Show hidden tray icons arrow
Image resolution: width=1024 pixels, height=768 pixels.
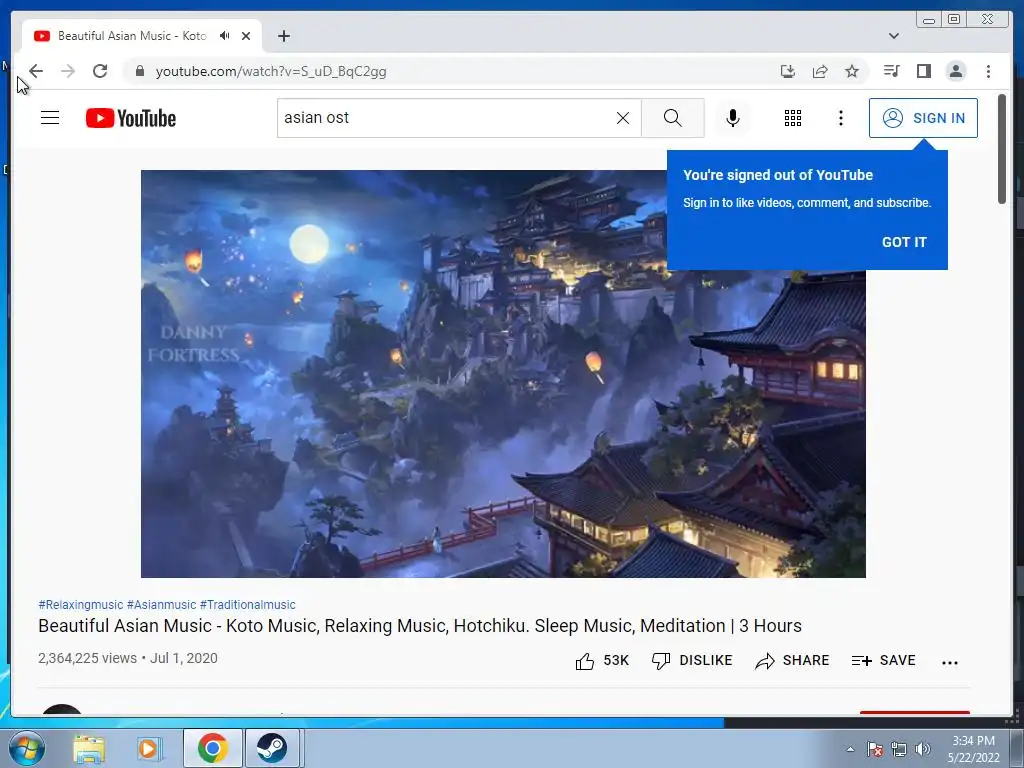point(850,749)
